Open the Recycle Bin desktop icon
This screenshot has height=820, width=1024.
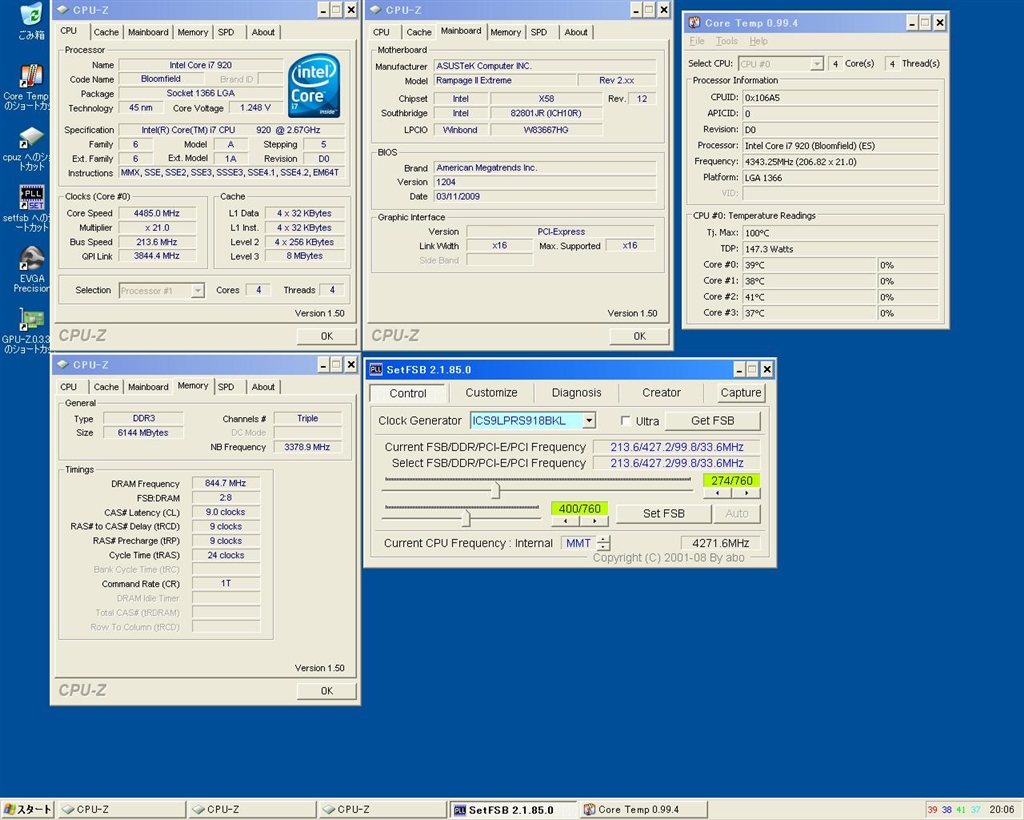pyautogui.click(x=31, y=15)
